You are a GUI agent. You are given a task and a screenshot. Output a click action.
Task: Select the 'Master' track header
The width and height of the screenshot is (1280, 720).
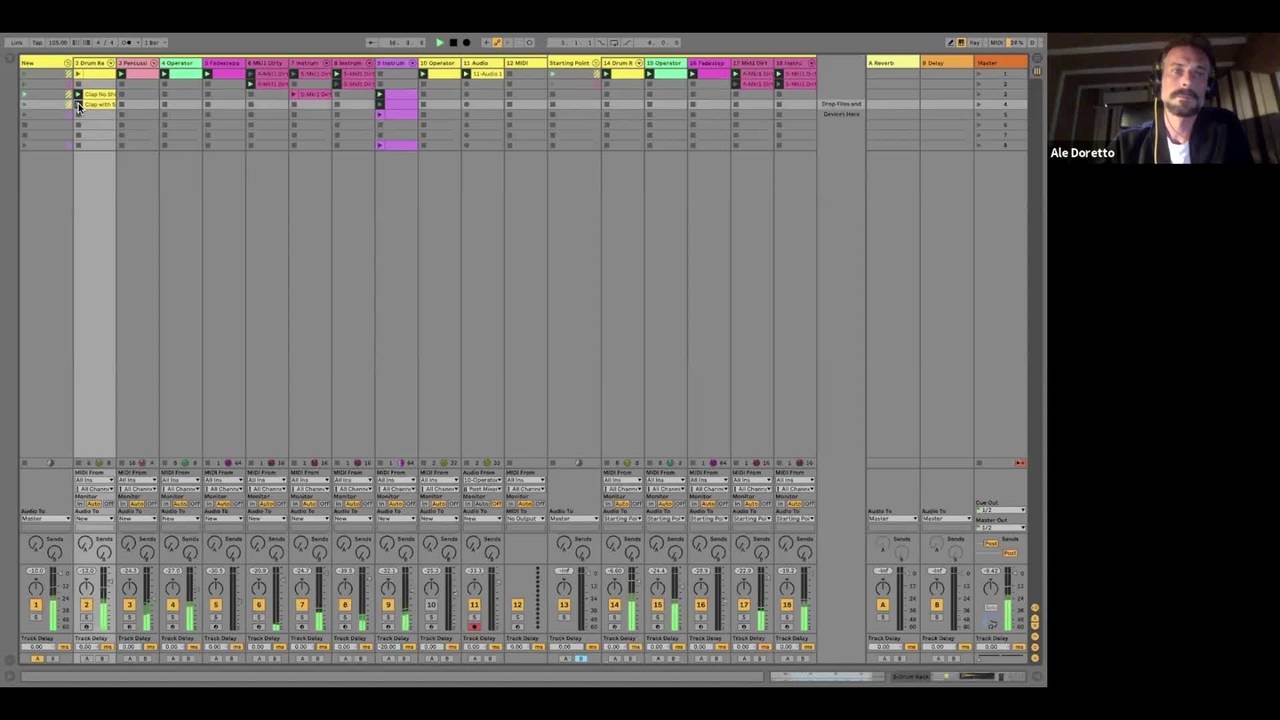pos(1001,63)
